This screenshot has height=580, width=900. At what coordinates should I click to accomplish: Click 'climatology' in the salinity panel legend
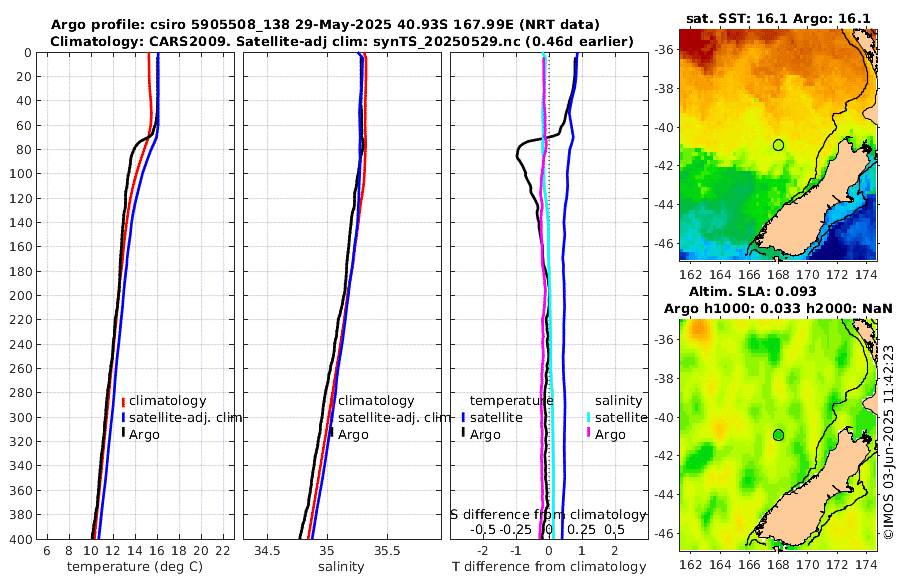[376, 401]
